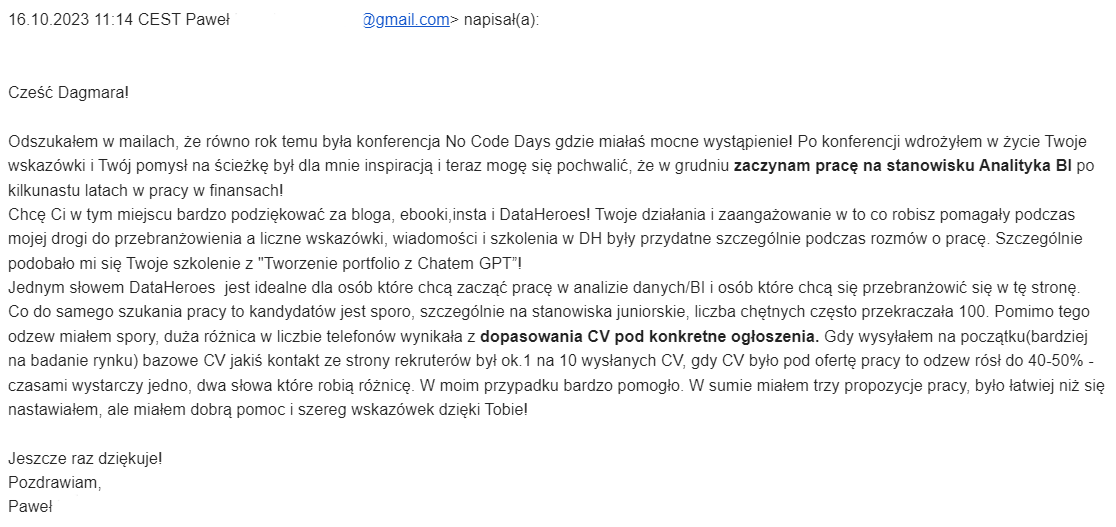This screenshot has height=527, width=1116.
Task: Click the date 16.10.2023 11:14 CEST
Action: tap(95, 20)
